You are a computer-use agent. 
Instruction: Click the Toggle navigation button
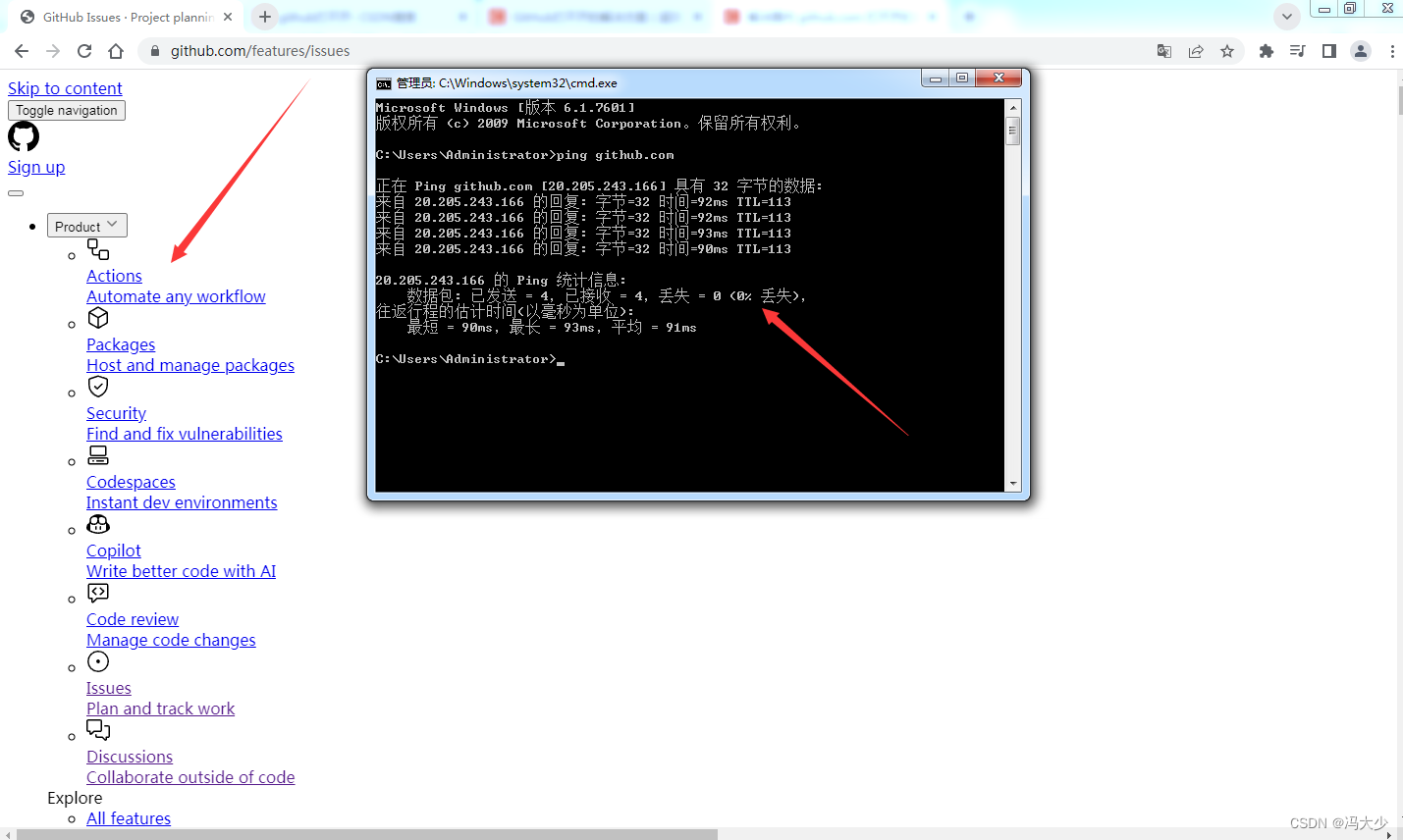tap(67, 110)
